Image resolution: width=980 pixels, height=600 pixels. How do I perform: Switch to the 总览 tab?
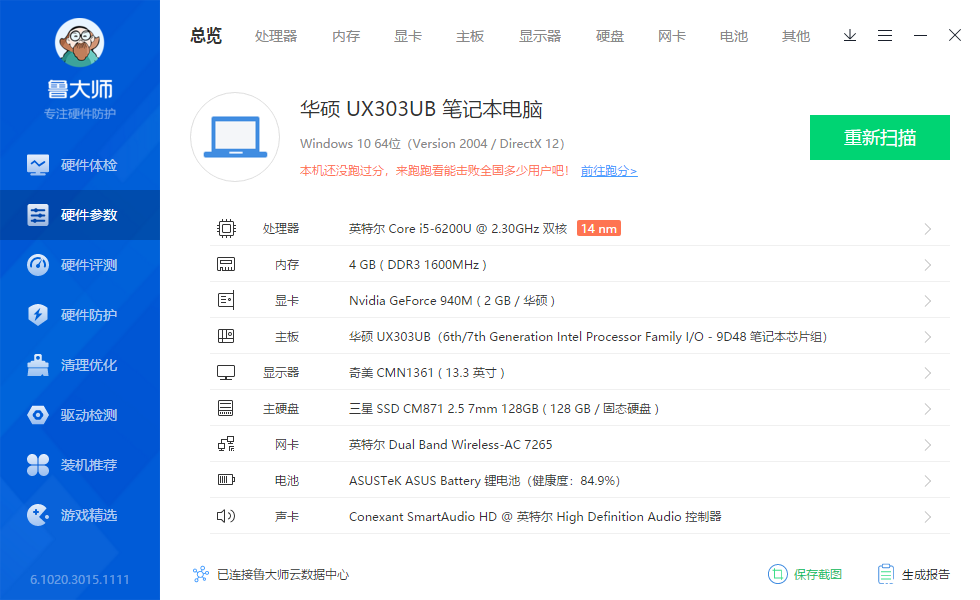(x=206, y=36)
